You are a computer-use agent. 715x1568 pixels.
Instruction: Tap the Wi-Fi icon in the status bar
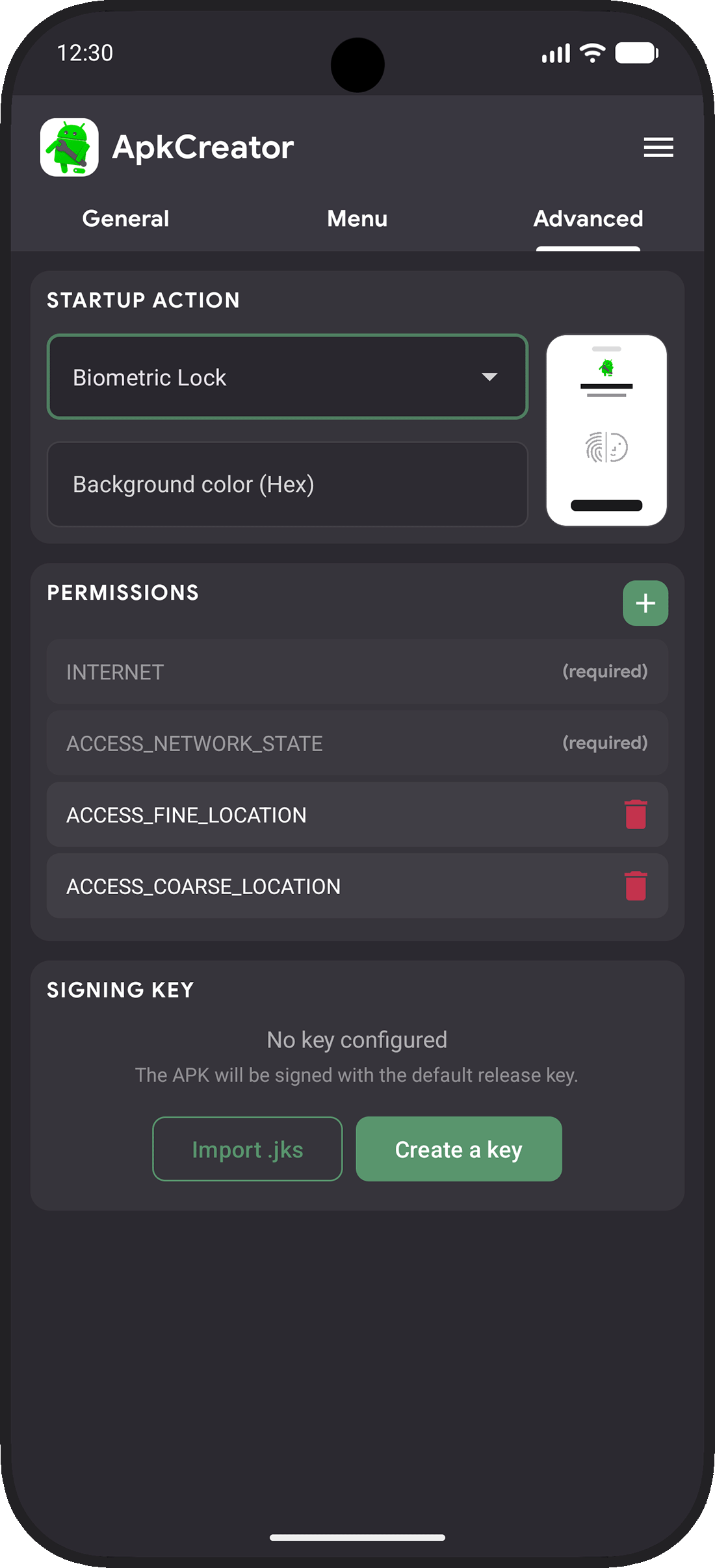point(590,54)
